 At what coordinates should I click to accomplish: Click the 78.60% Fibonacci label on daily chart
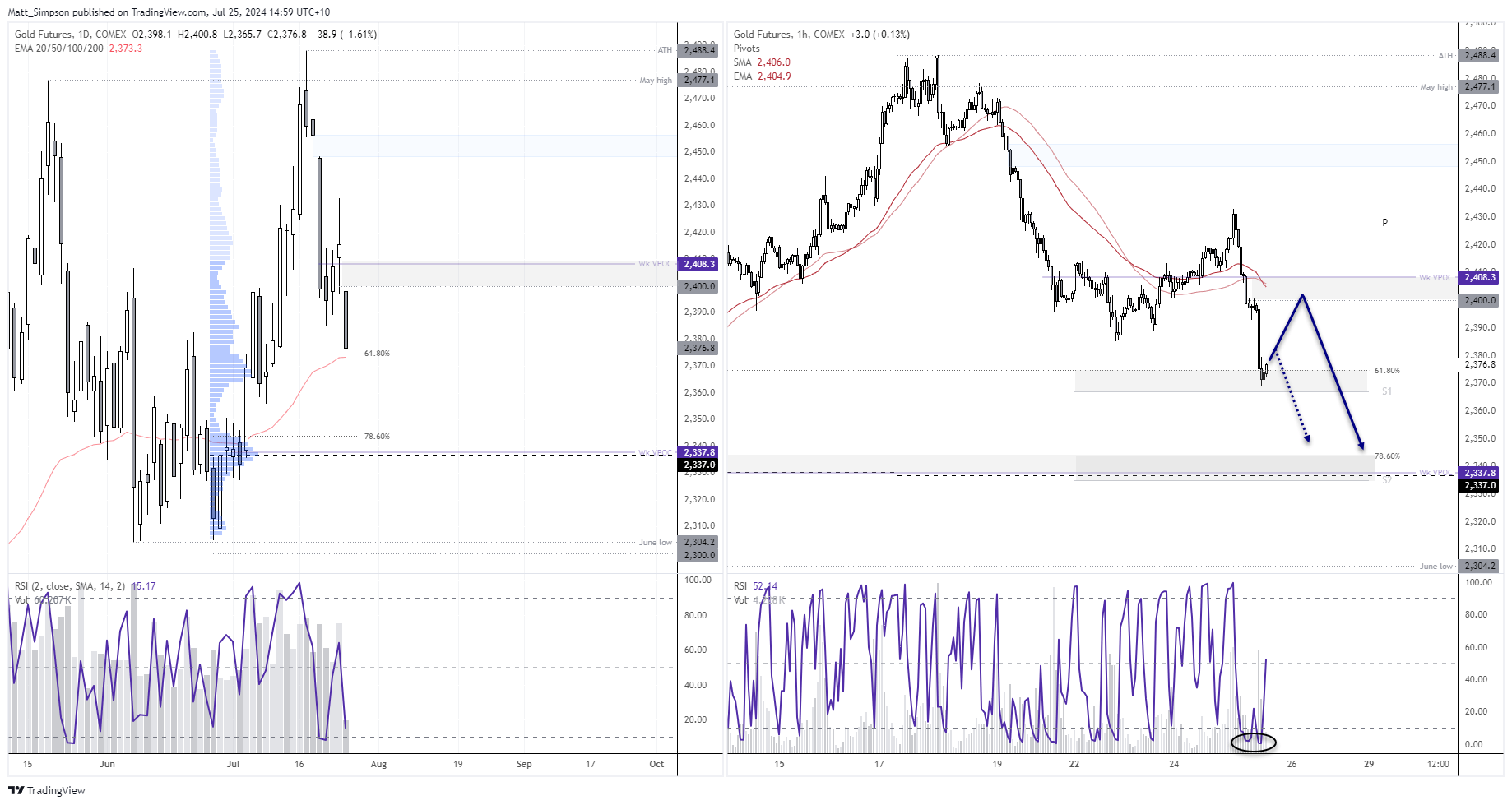[377, 437]
